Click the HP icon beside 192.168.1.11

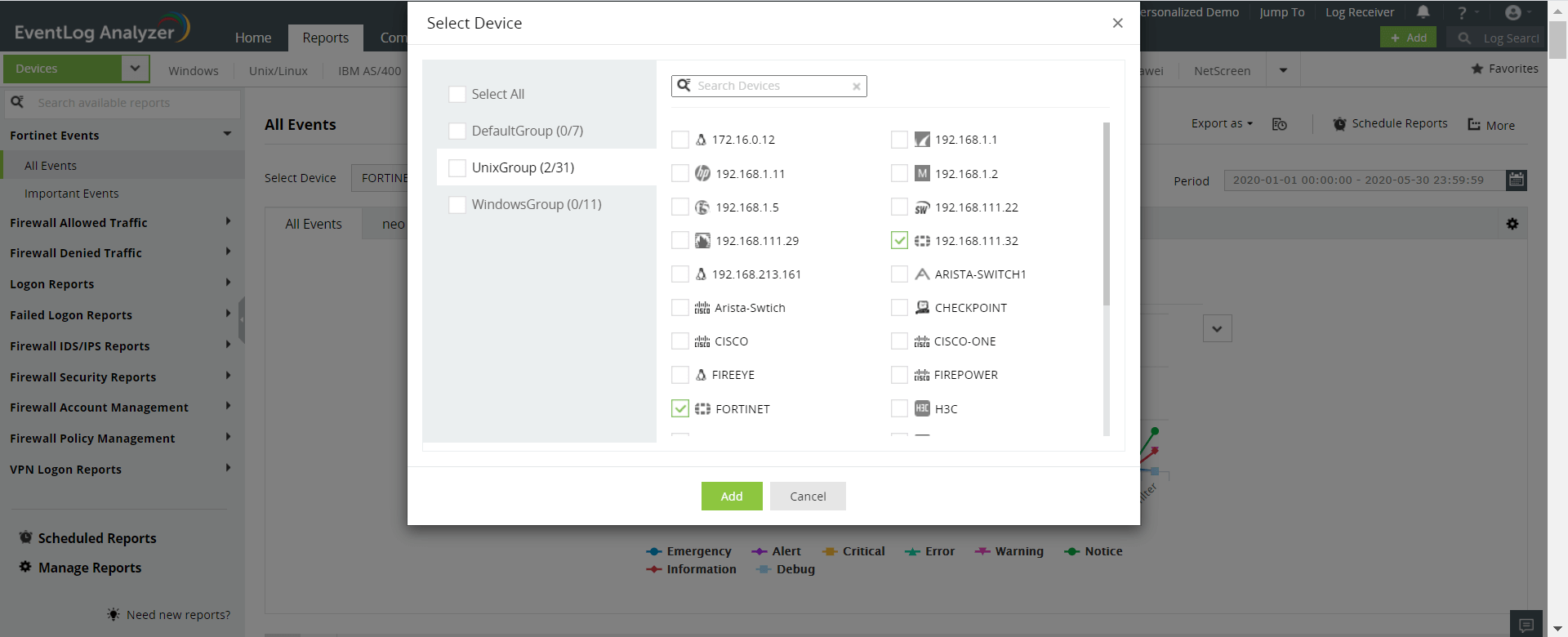pos(702,173)
